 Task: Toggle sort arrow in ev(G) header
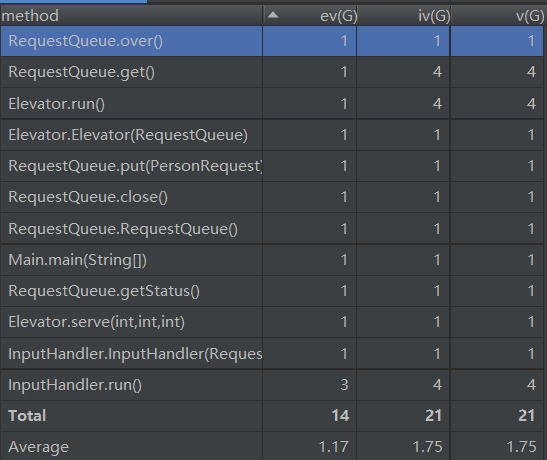tap(273, 15)
